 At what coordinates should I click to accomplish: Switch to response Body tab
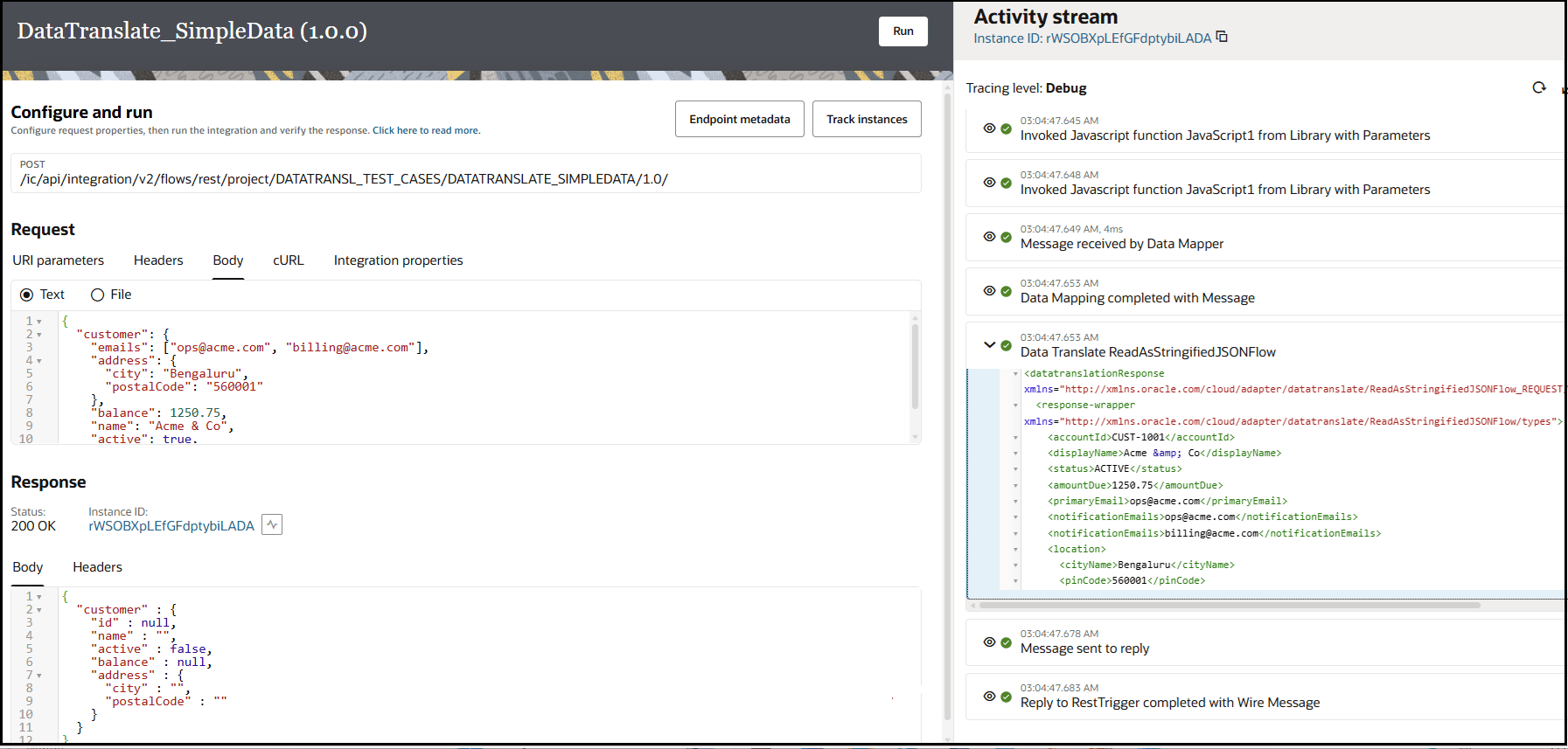pos(28,567)
